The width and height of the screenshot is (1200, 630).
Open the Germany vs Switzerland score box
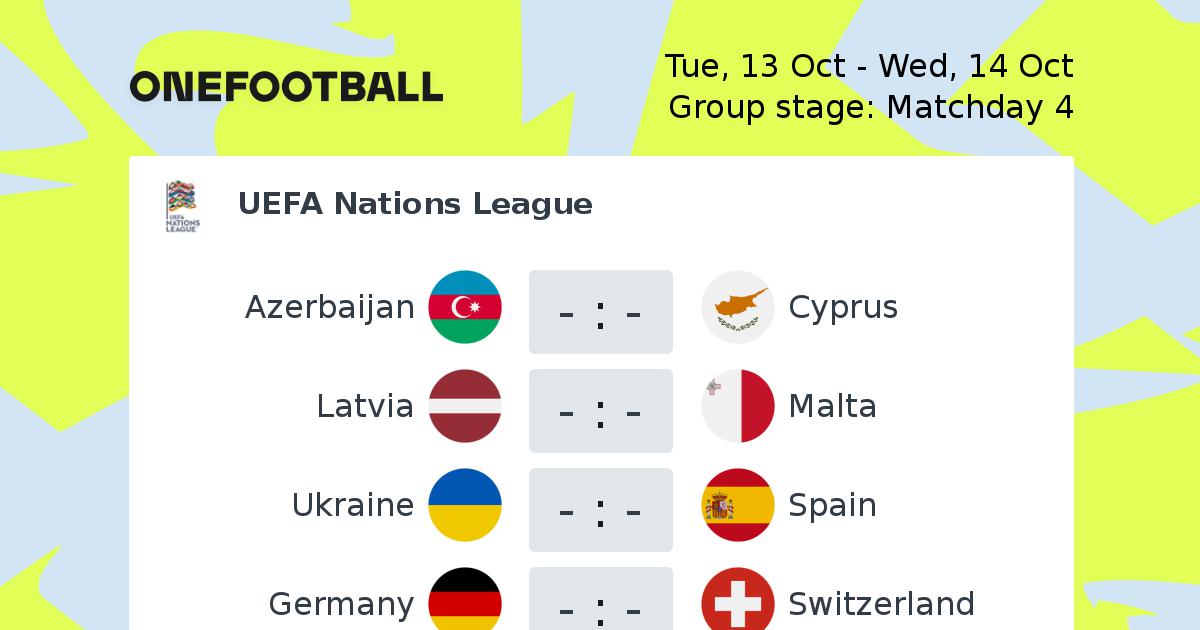pos(601,599)
